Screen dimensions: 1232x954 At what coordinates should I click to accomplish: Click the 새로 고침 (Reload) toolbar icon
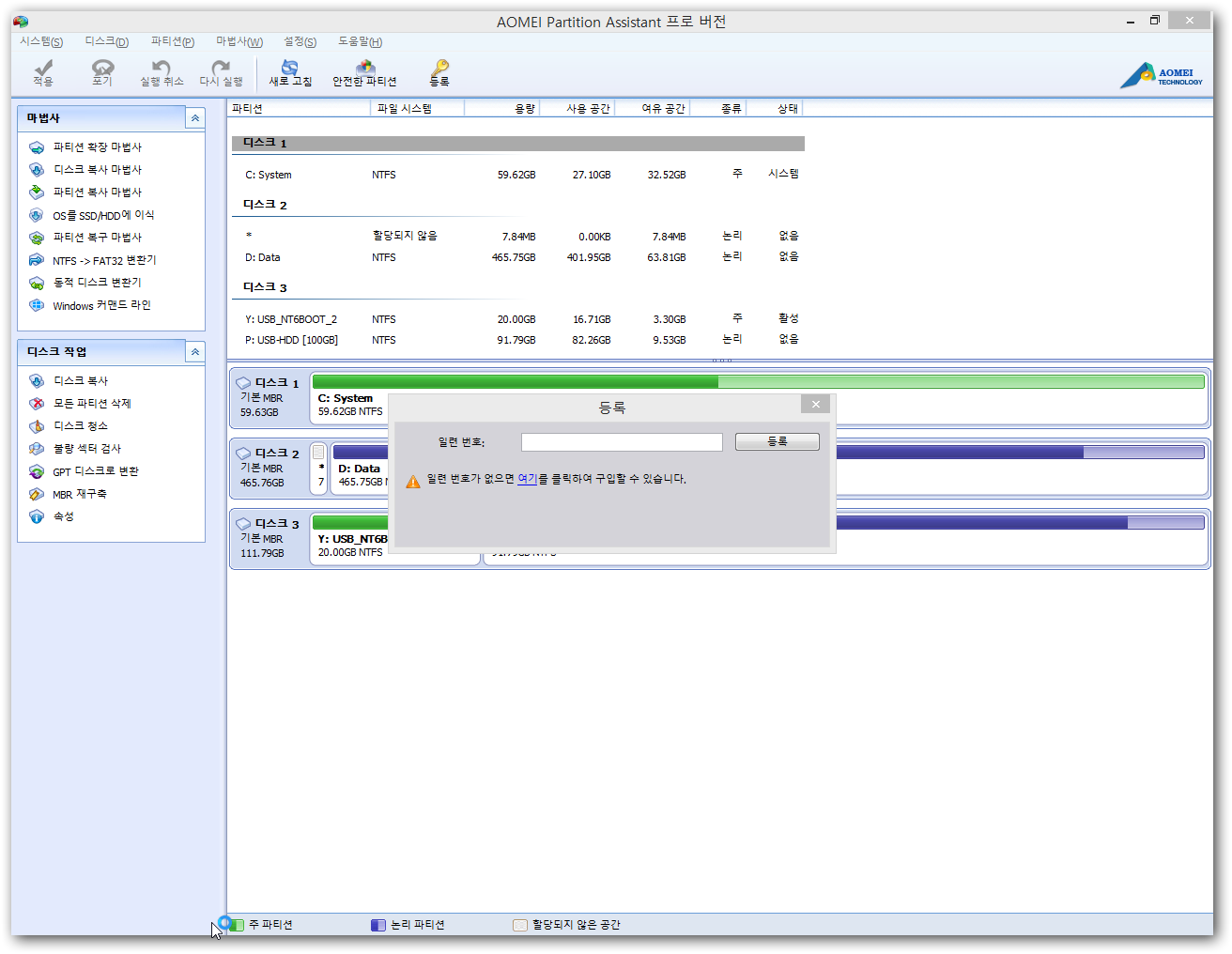290,72
